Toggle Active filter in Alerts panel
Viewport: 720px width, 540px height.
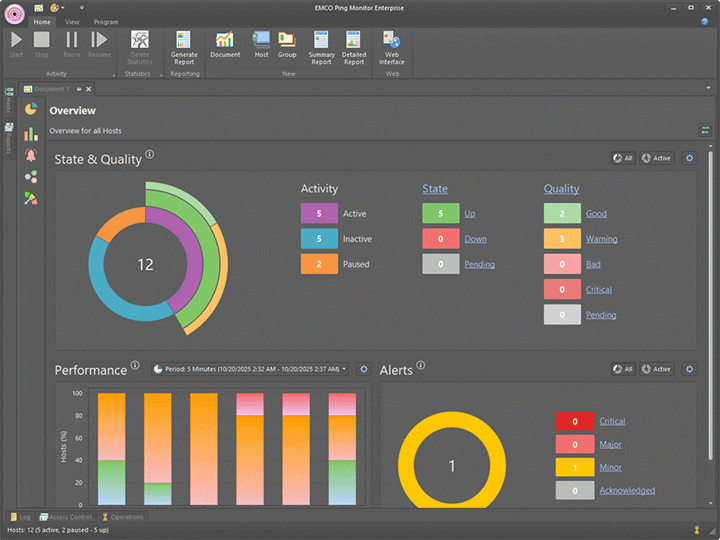[x=657, y=369]
